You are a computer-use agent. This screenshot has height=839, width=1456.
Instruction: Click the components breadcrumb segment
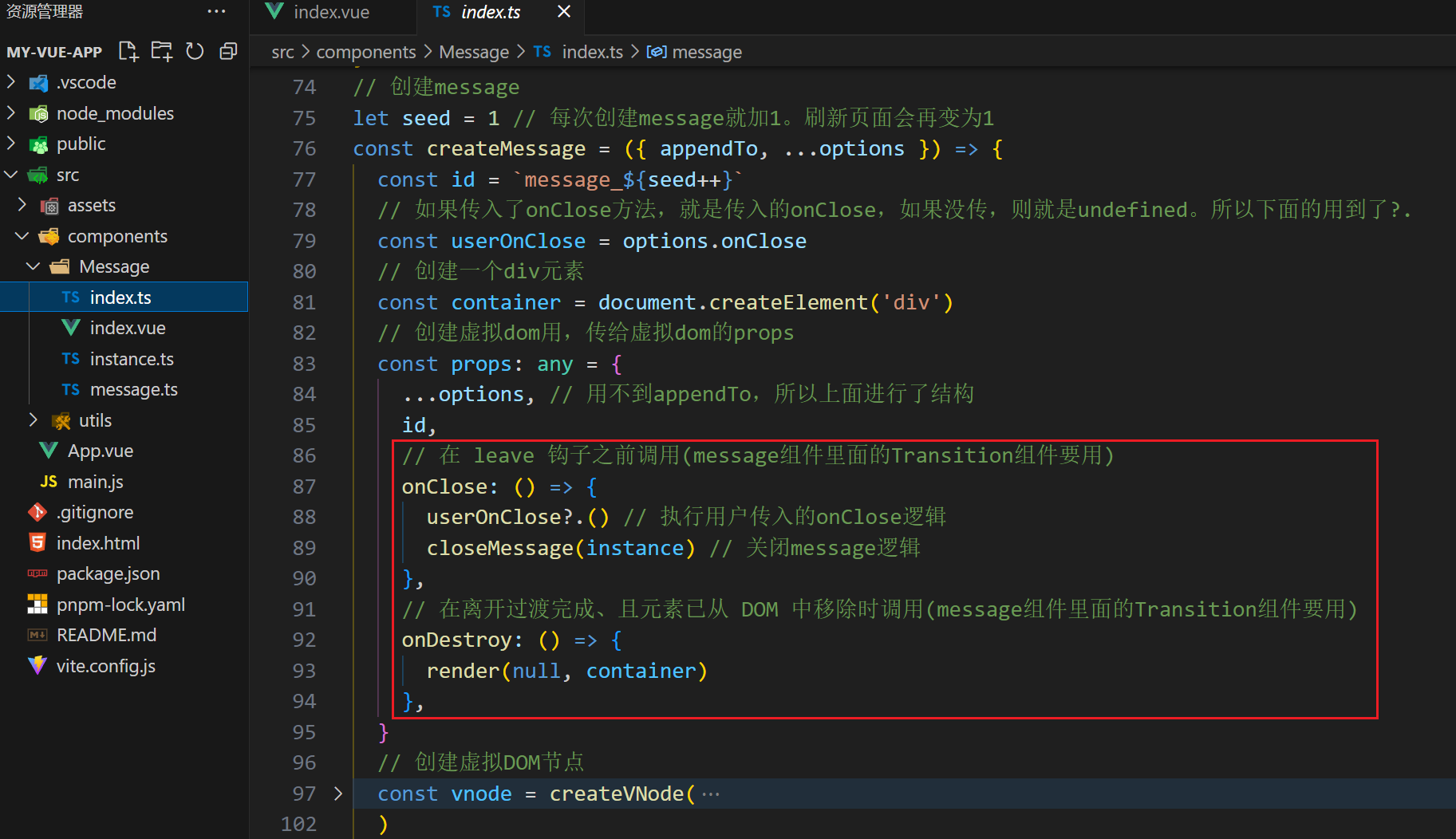coord(366,52)
